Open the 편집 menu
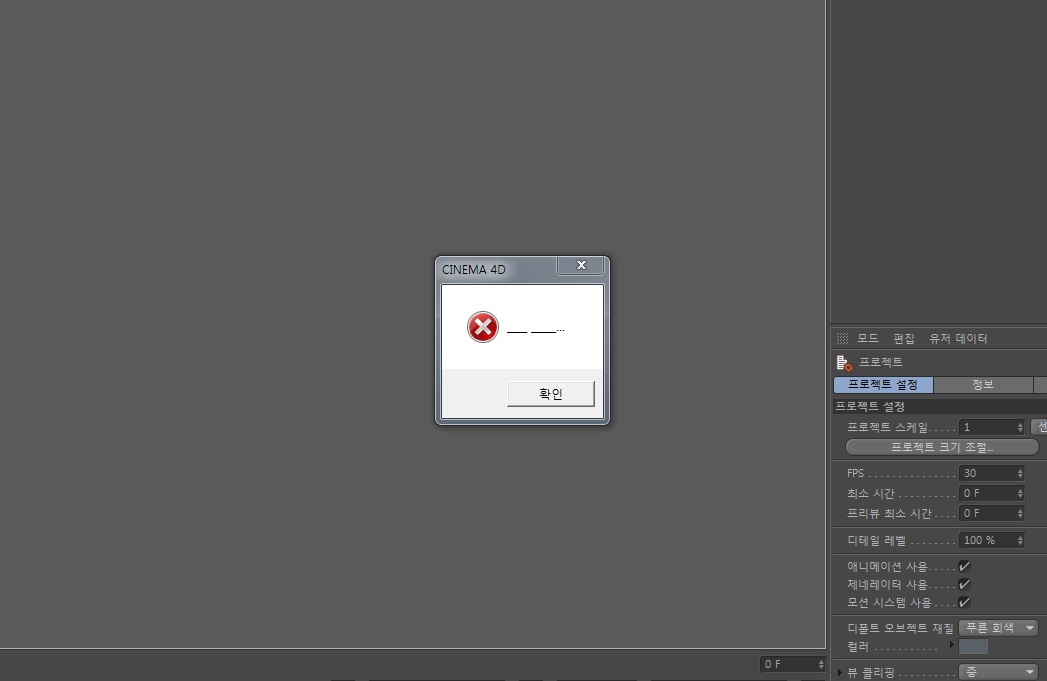The image size is (1047, 681). point(903,338)
